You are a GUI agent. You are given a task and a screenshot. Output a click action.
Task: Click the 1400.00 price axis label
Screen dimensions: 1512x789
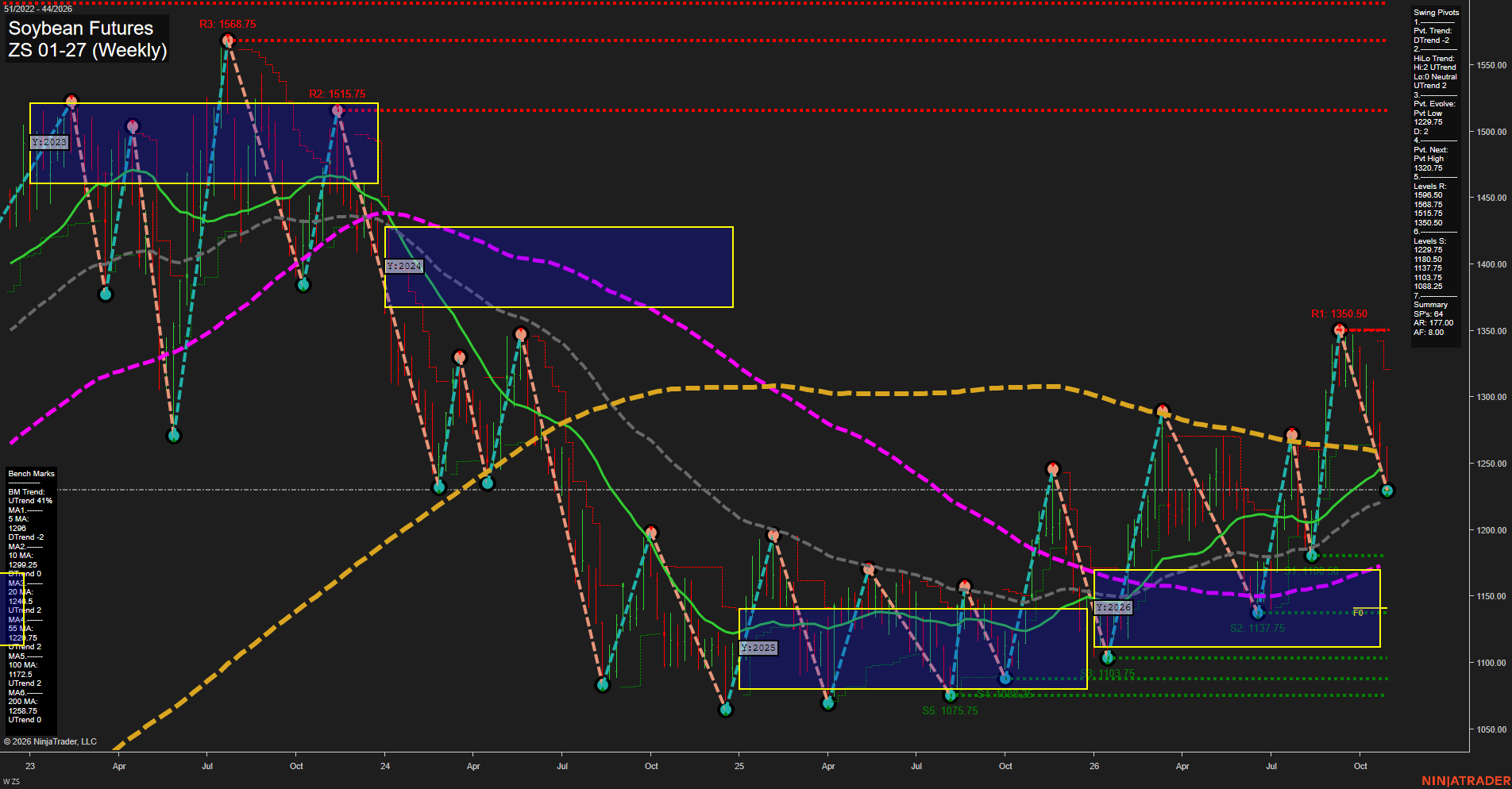(1491, 264)
